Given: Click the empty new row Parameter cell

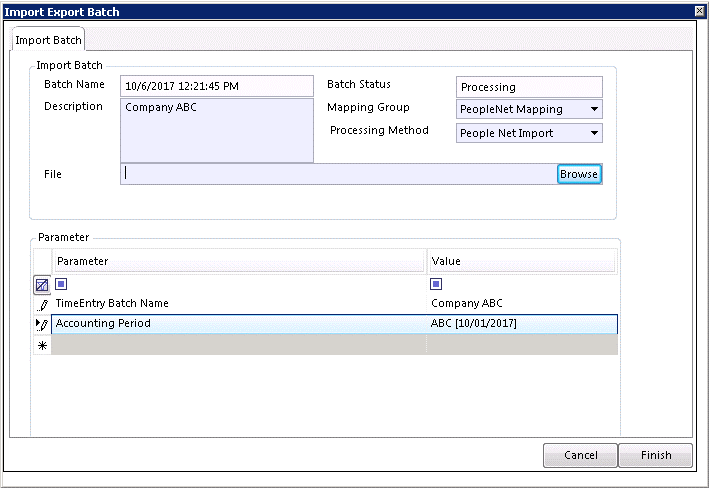Looking at the screenshot, I should [239, 345].
